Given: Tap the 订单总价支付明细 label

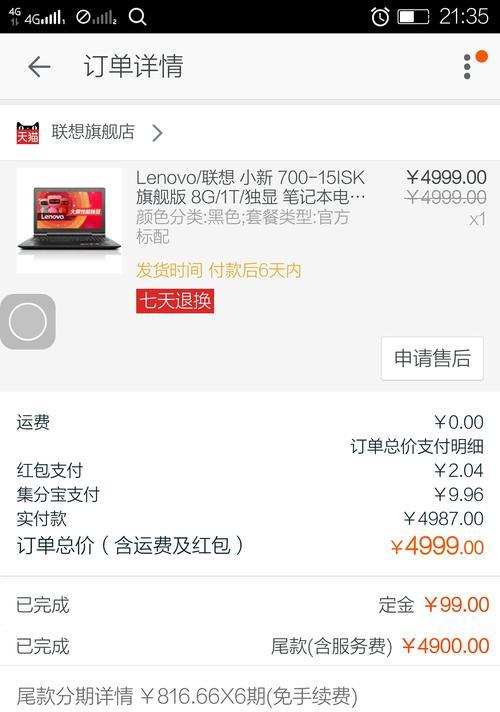Looking at the screenshot, I should tap(416, 446).
